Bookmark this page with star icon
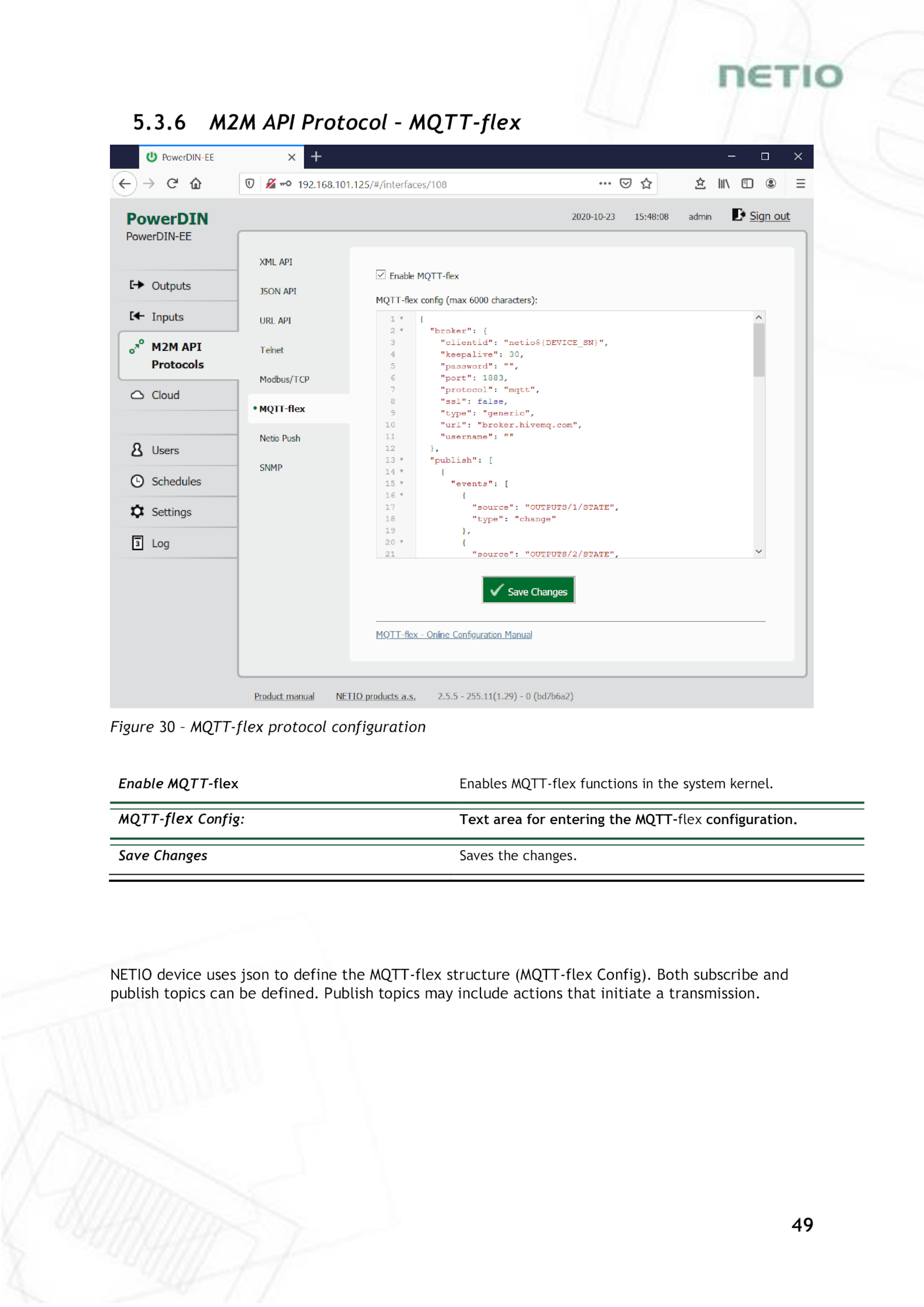The width and height of the screenshot is (924, 1307). coord(646,184)
